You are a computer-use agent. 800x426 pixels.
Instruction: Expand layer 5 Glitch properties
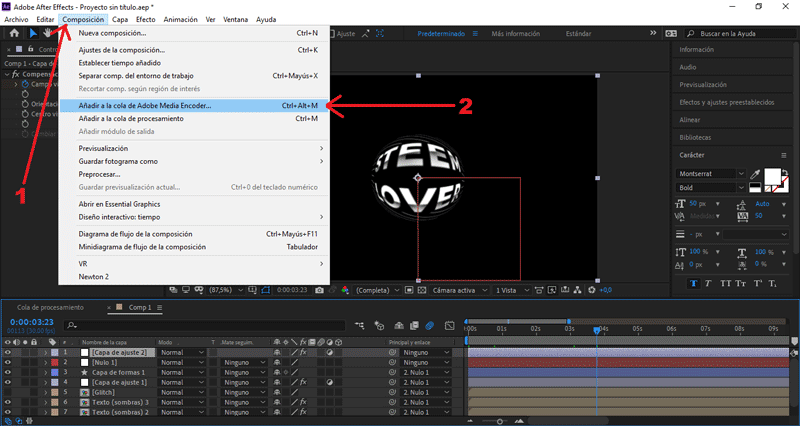pyautogui.click(x=45, y=392)
